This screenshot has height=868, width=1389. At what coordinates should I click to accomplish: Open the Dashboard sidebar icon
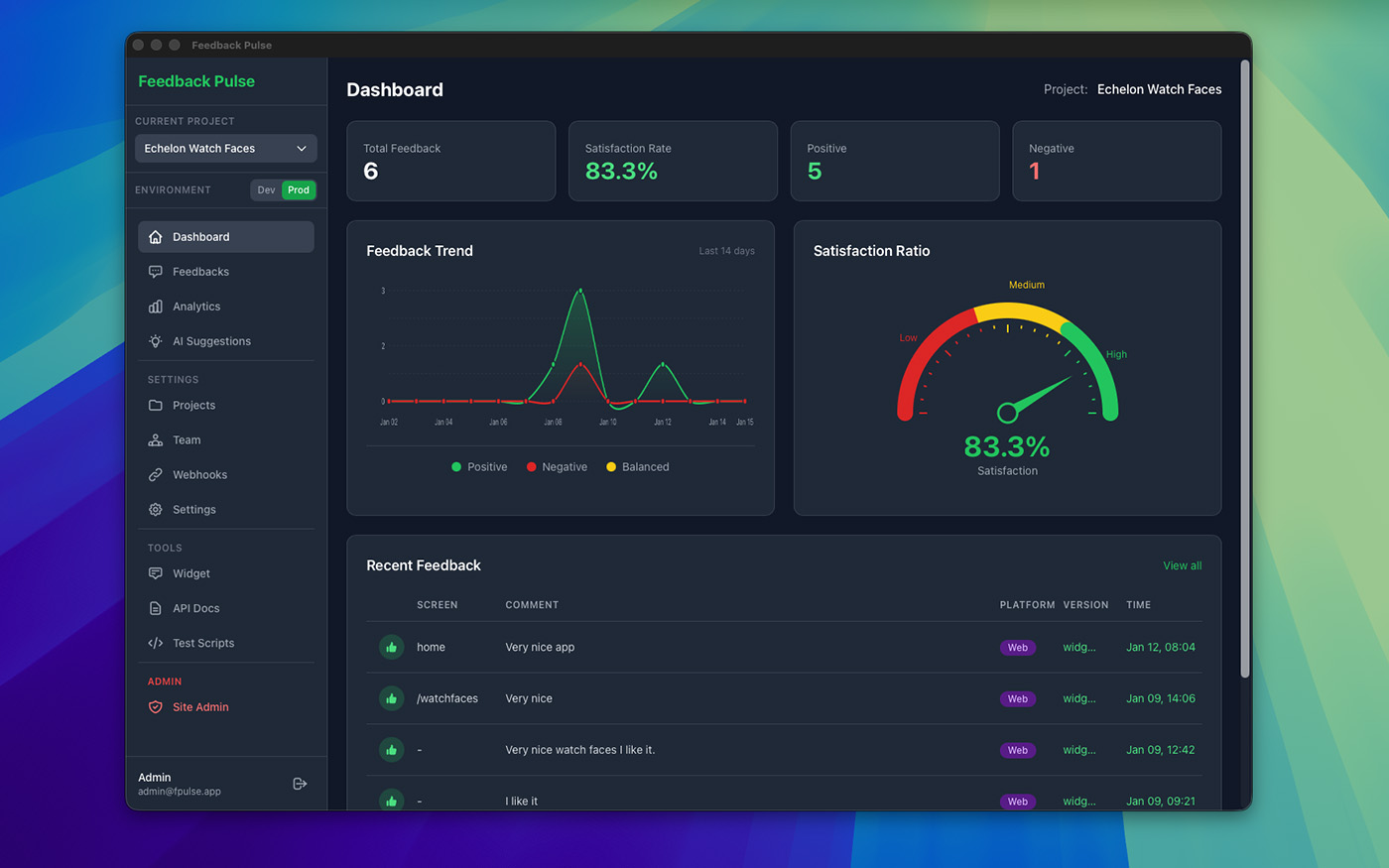tap(154, 237)
